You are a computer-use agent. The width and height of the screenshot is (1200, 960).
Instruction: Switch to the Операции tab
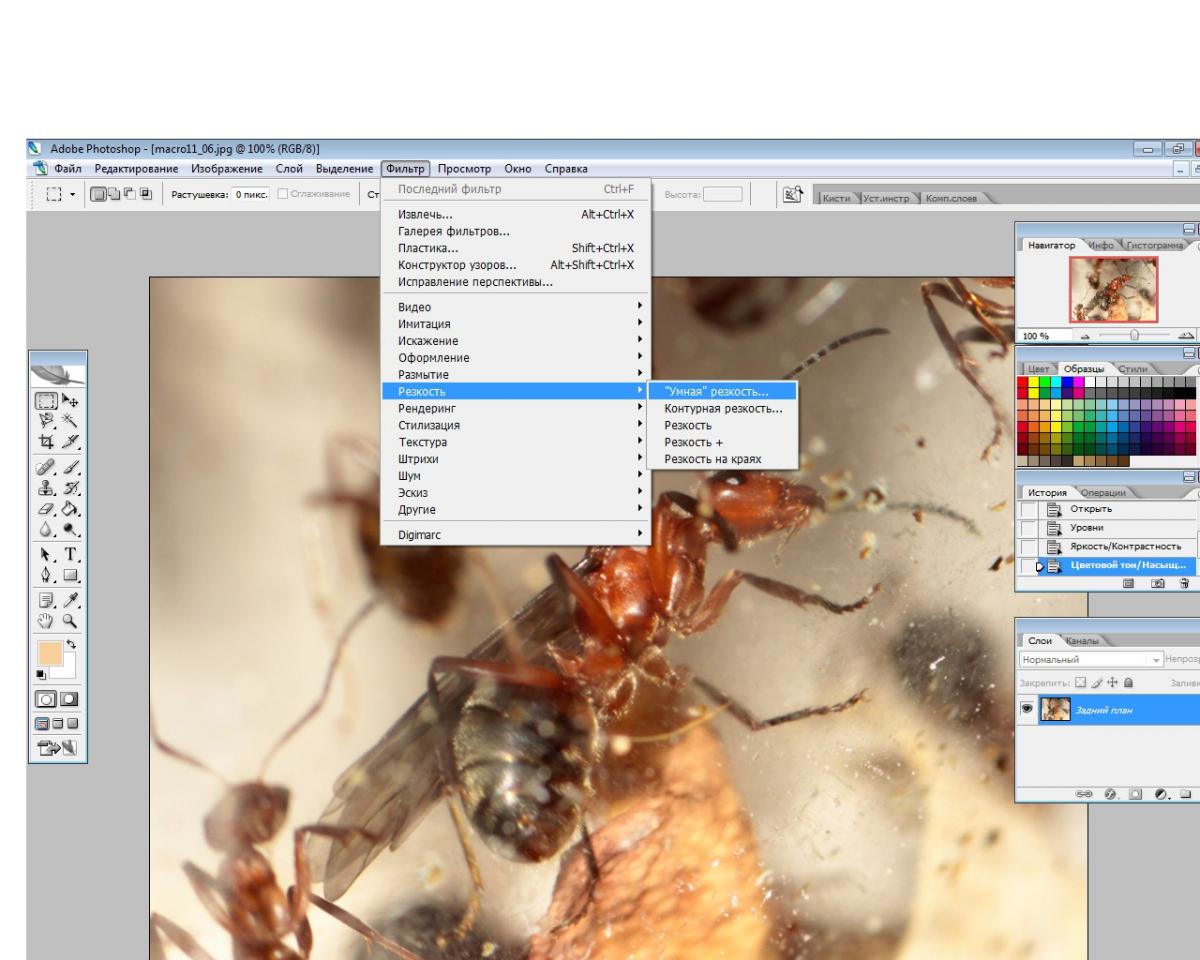pyautogui.click(x=1104, y=492)
